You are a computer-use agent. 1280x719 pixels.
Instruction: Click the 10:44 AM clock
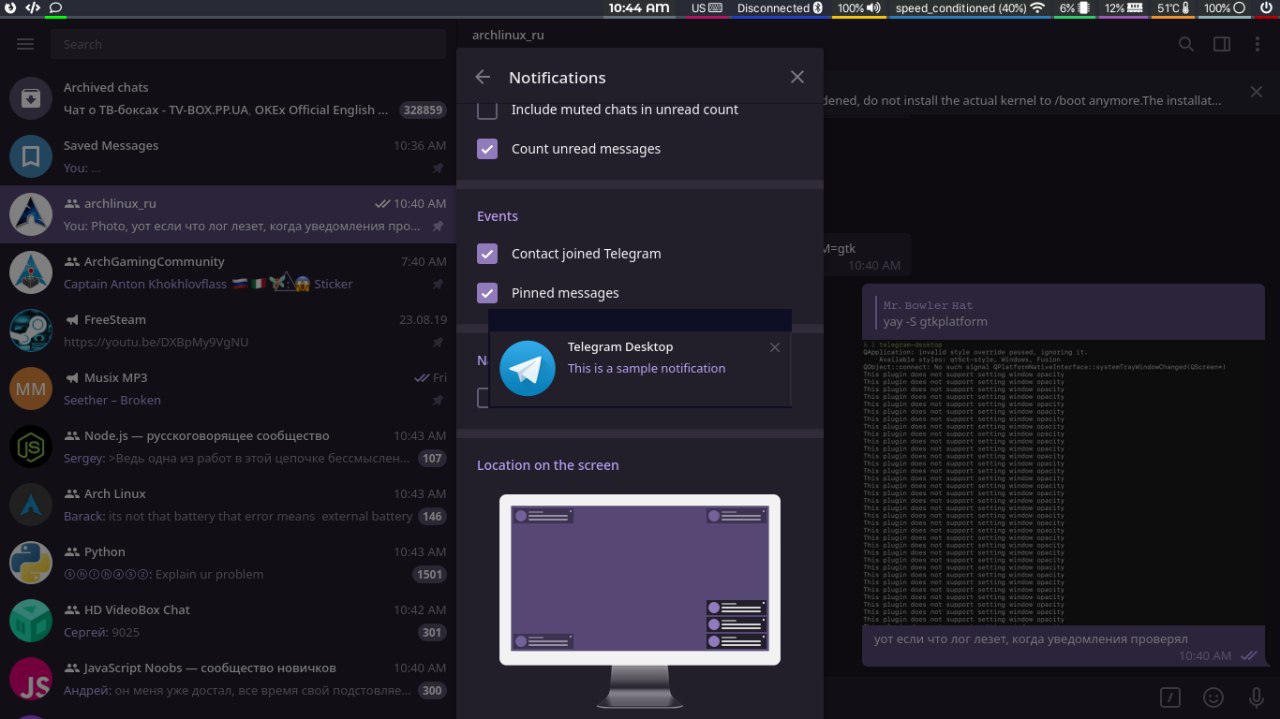pos(639,8)
